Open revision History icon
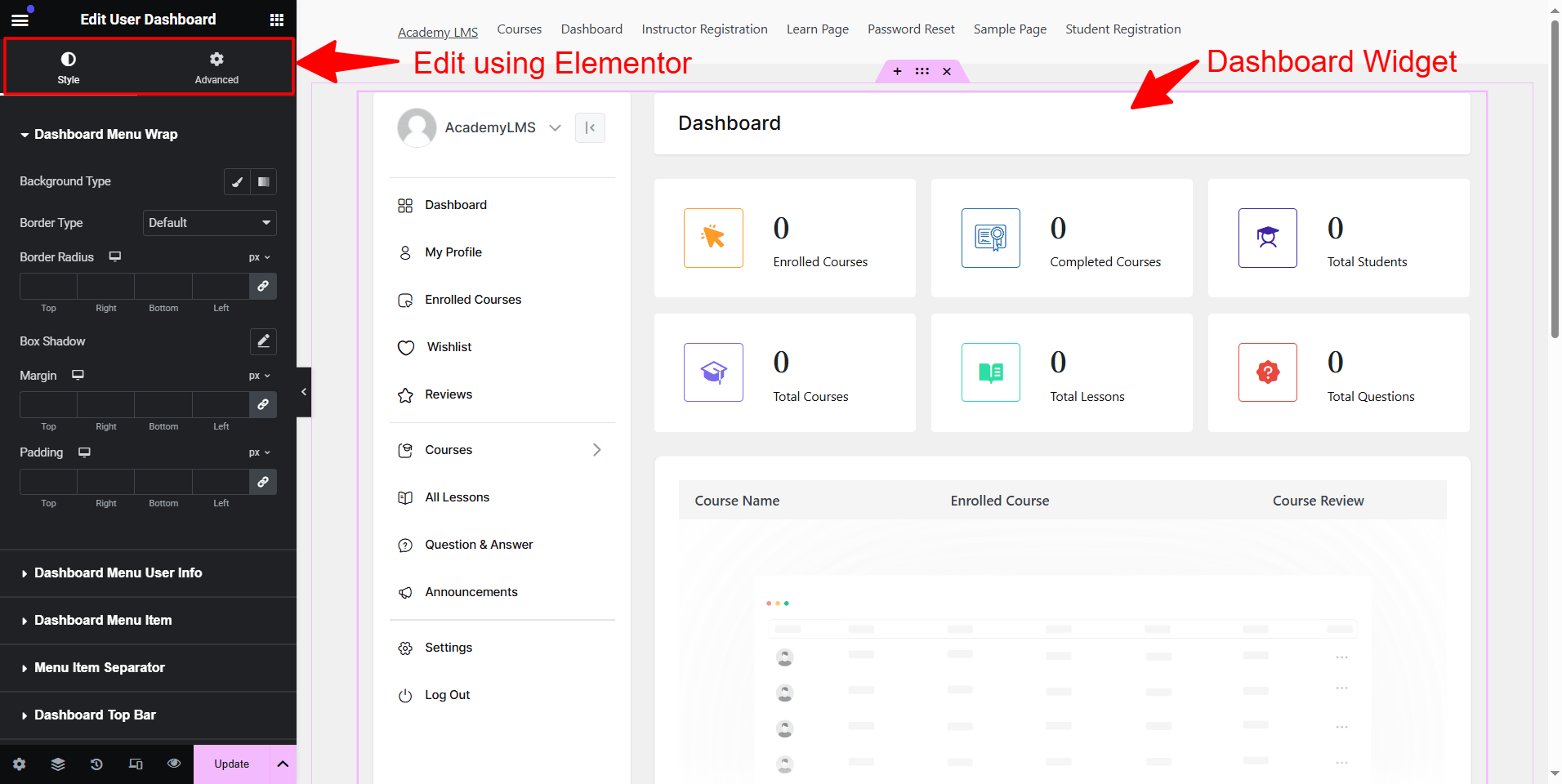This screenshot has height=784, width=1562. (96, 764)
